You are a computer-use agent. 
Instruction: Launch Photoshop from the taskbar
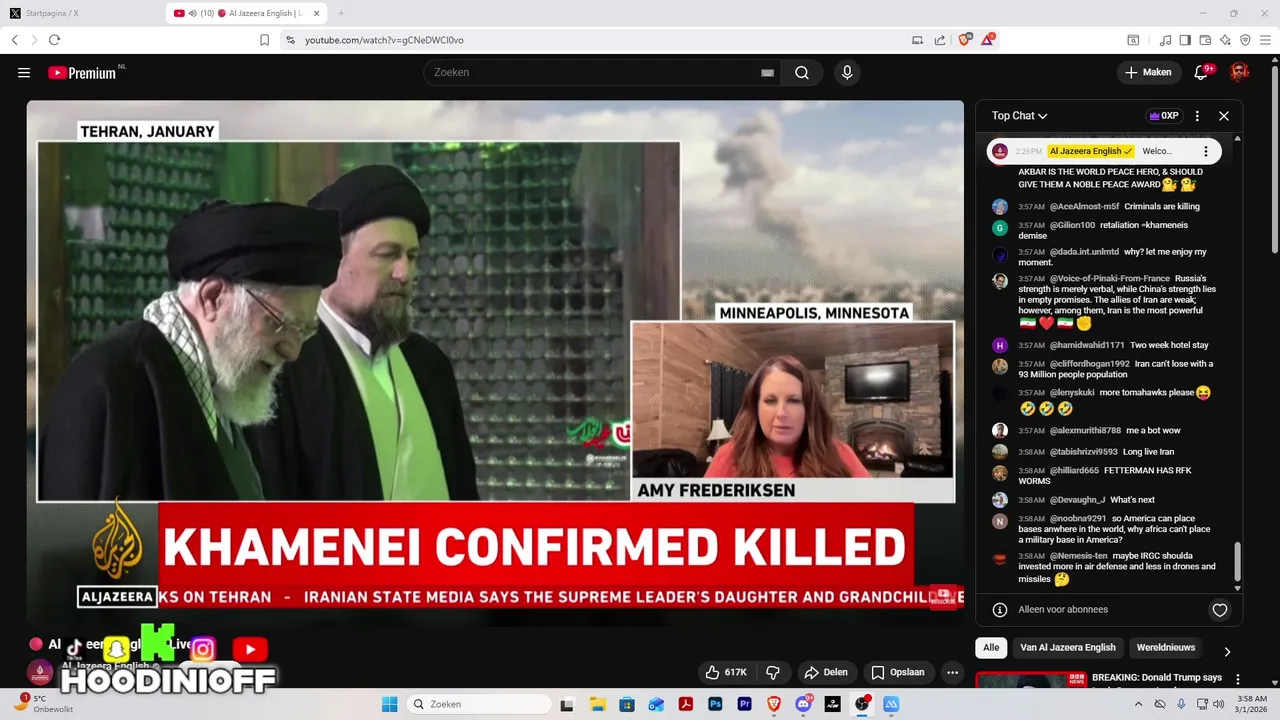(715, 704)
